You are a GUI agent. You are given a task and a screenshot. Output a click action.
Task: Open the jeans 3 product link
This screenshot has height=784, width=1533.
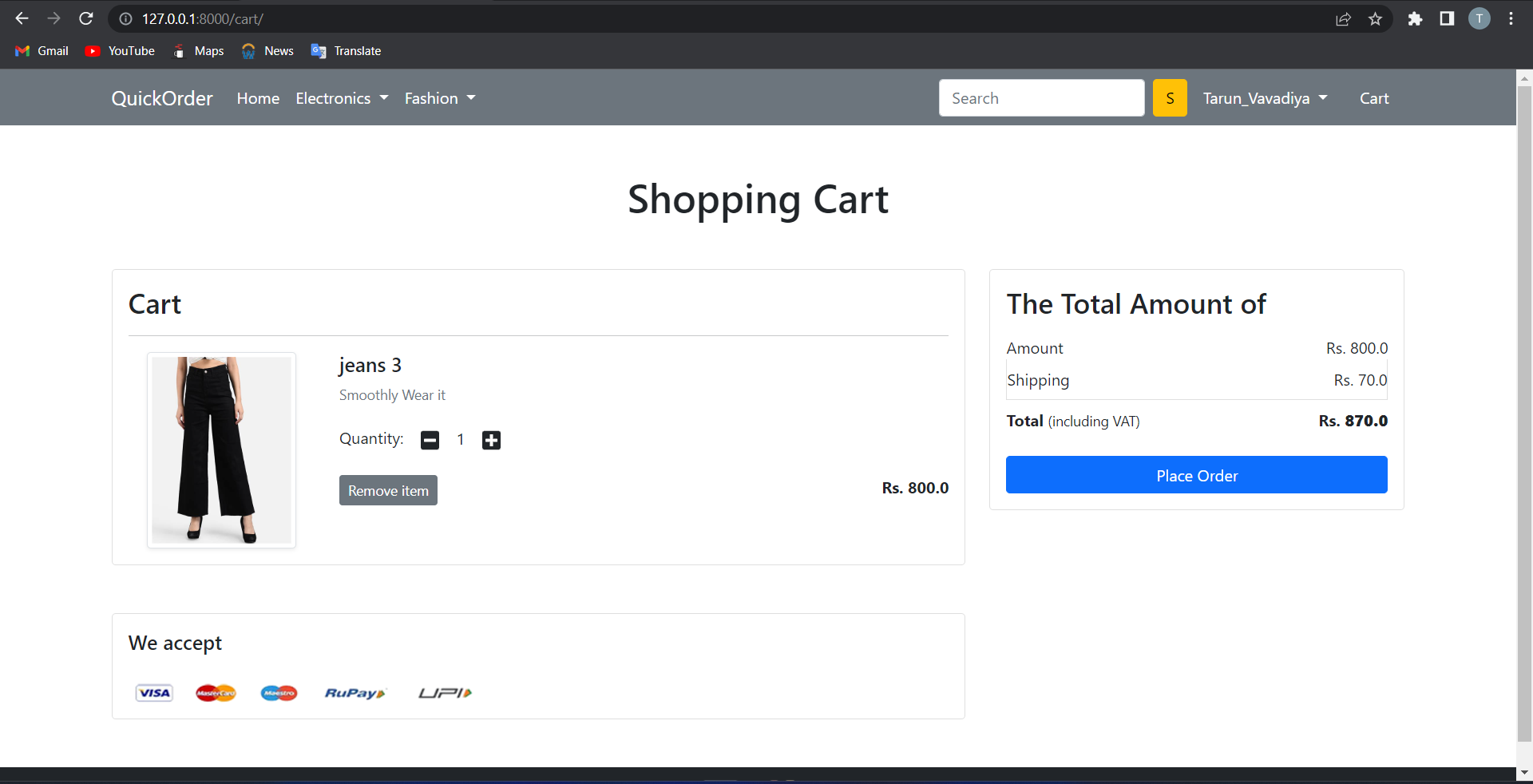point(370,365)
